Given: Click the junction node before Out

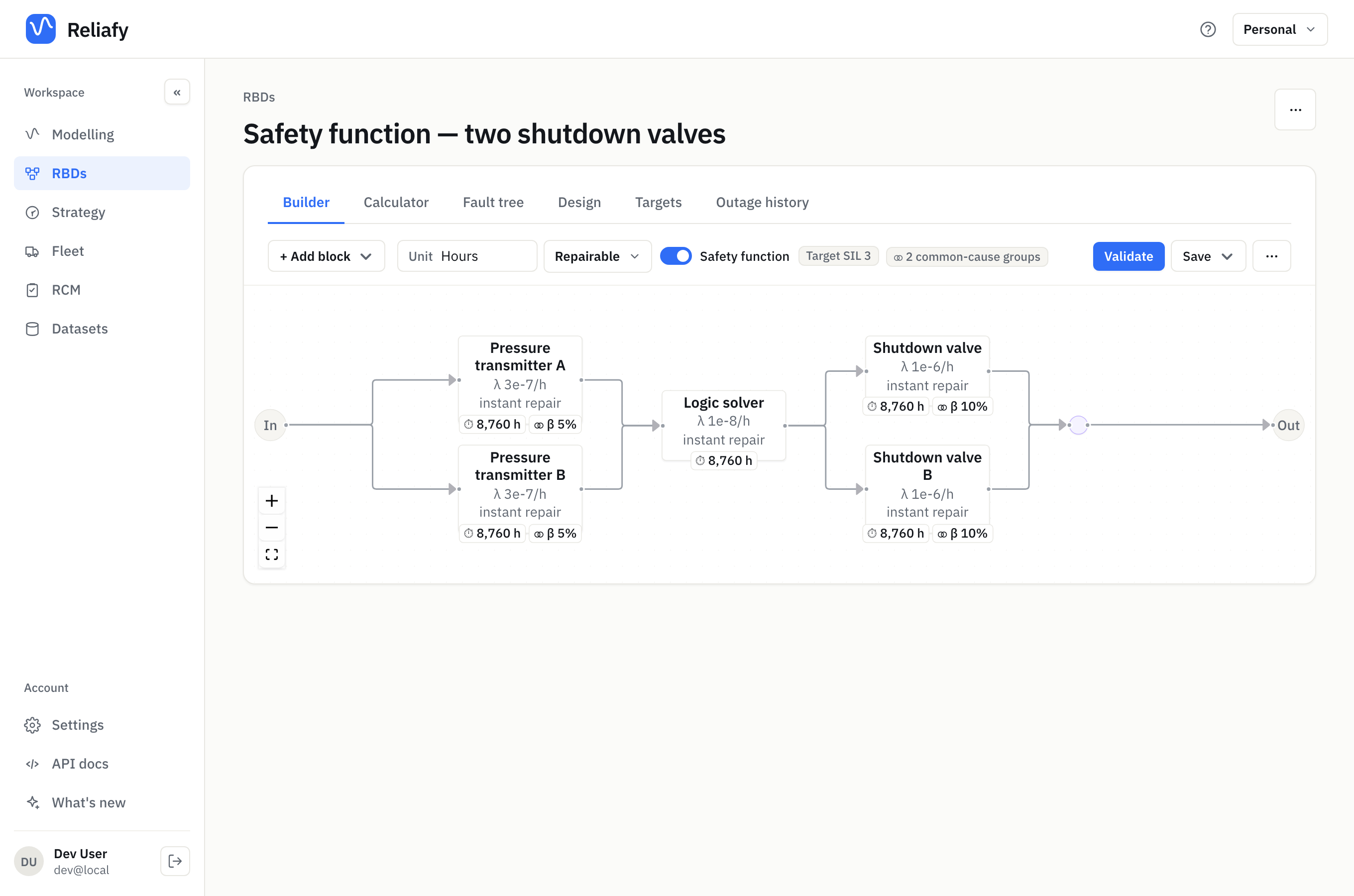Looking at the screenshot, I should coord(1078,425).
